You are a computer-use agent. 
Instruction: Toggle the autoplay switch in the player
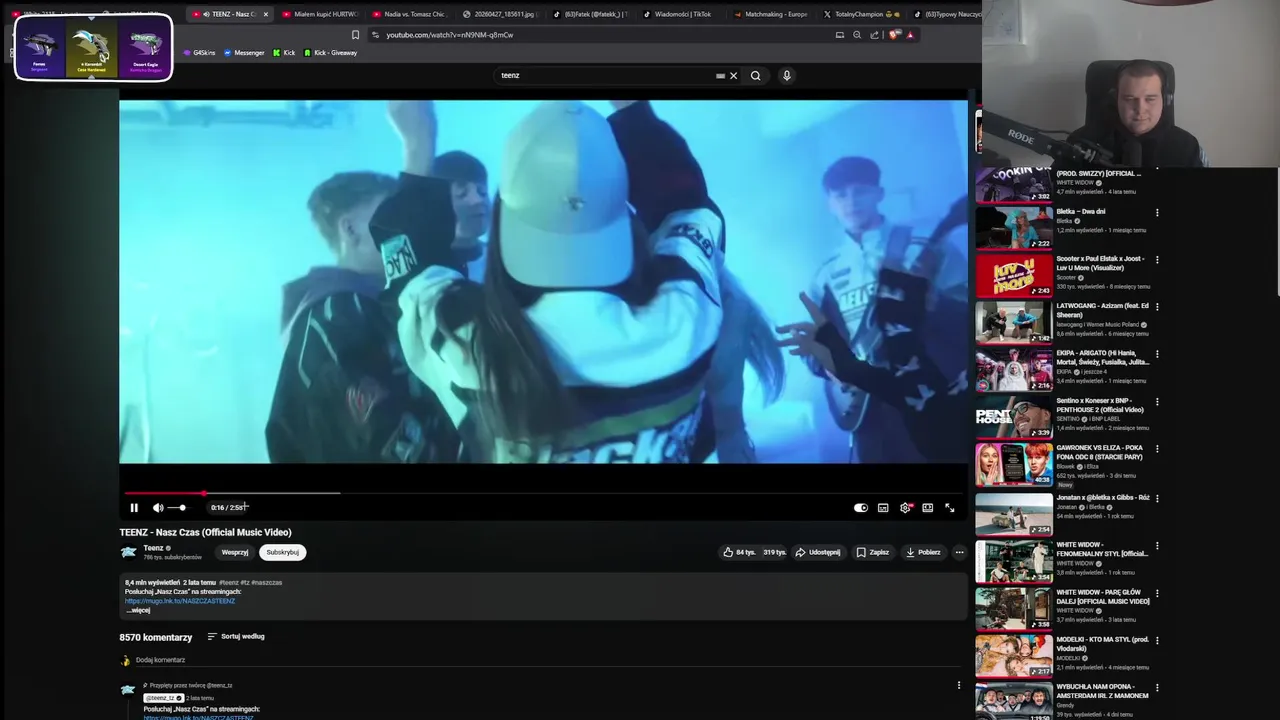tap(861, 508)
